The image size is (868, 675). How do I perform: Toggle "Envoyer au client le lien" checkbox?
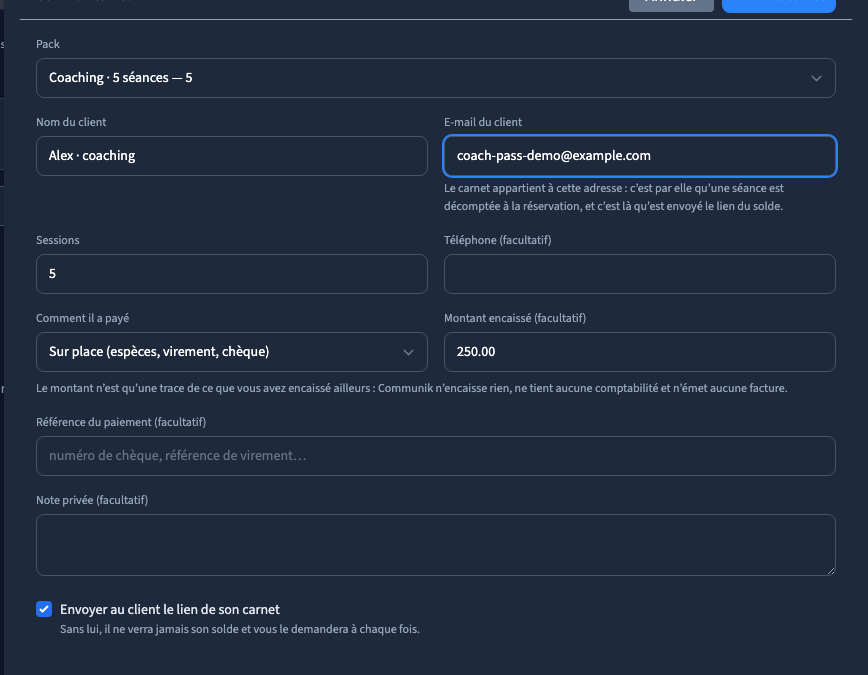point(44,609)
